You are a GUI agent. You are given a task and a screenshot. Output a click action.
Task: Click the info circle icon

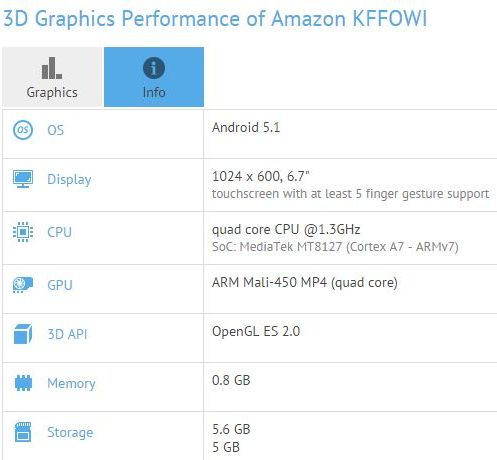click(154, 68)
